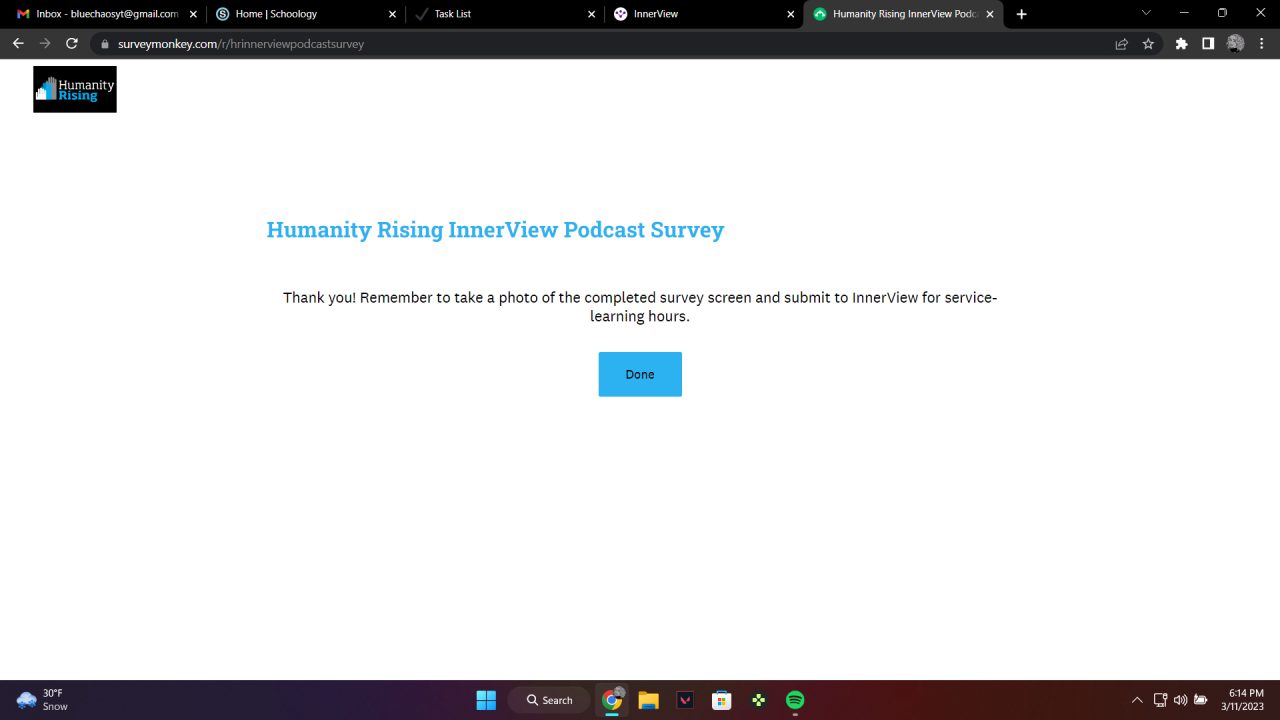This screenshot has height=720, width=1280.
Task: Minimize the Chrome window
Action: pyautogui.click(x=1184, y=13)
